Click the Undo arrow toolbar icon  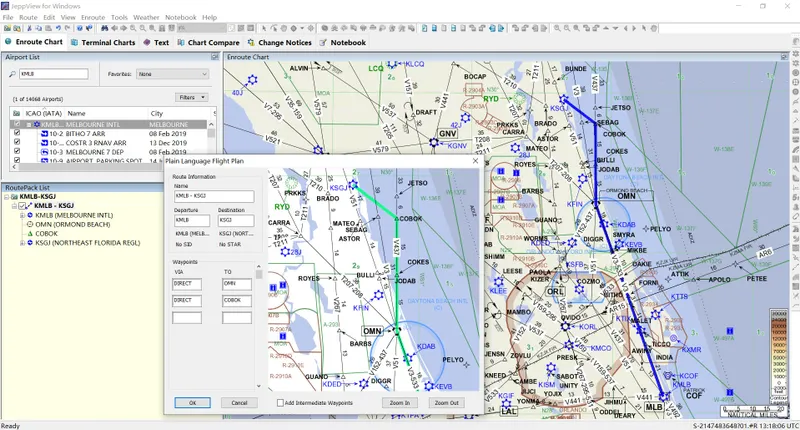click(58, 28)
